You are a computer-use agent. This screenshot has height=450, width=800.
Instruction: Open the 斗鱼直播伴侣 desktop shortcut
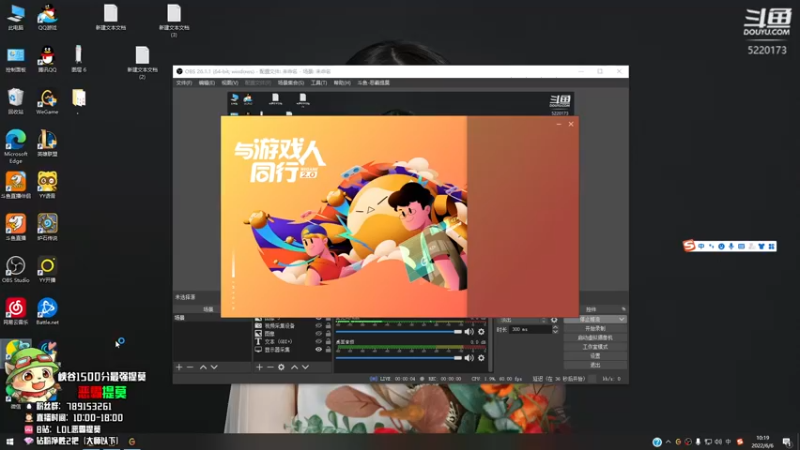tap(15, 185)
